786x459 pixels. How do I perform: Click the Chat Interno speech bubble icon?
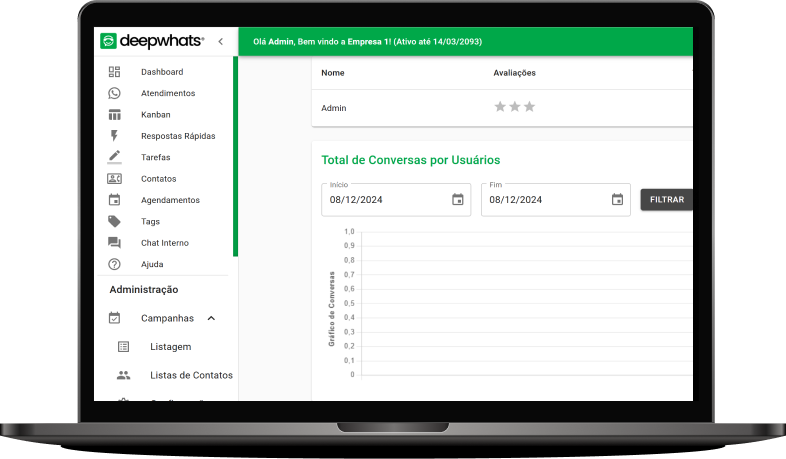(114, 243)
